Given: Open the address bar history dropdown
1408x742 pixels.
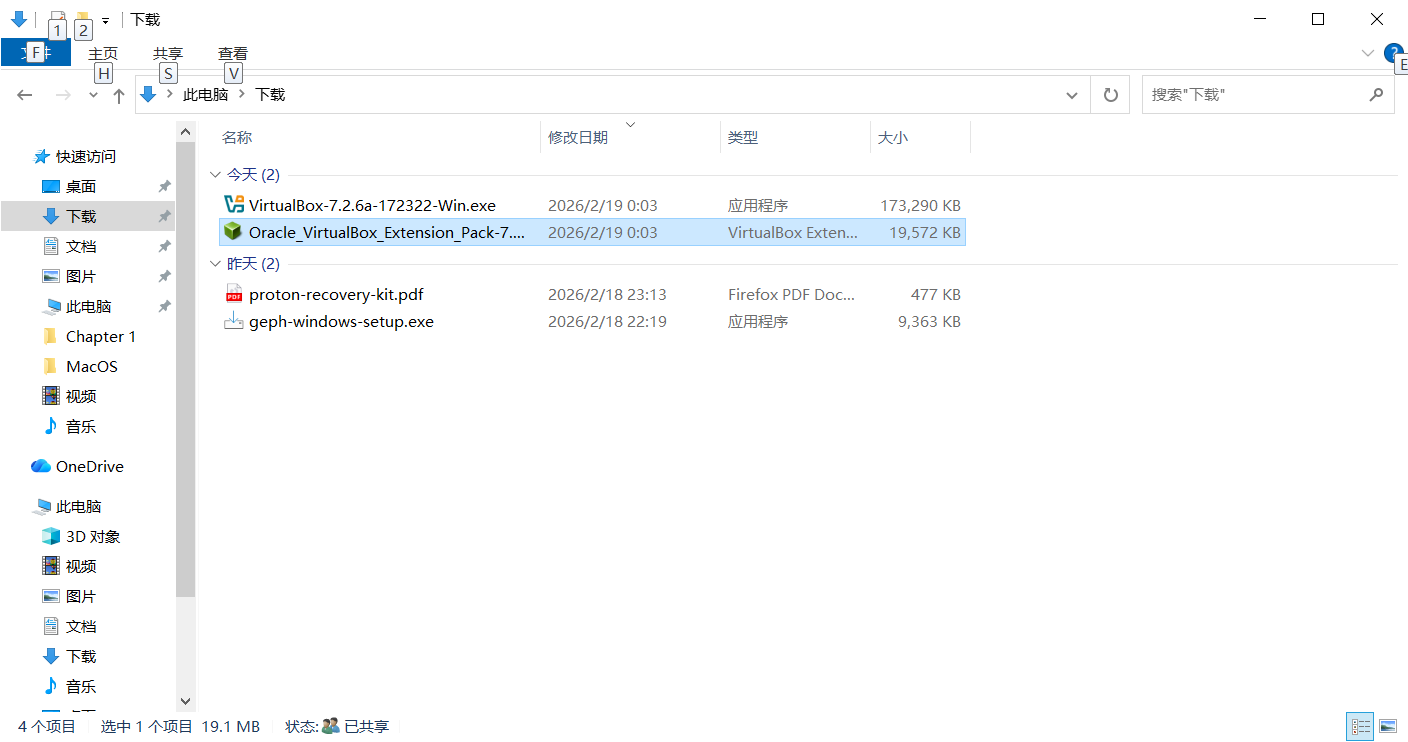Looking at the screenshot, I should [1072, 95].
